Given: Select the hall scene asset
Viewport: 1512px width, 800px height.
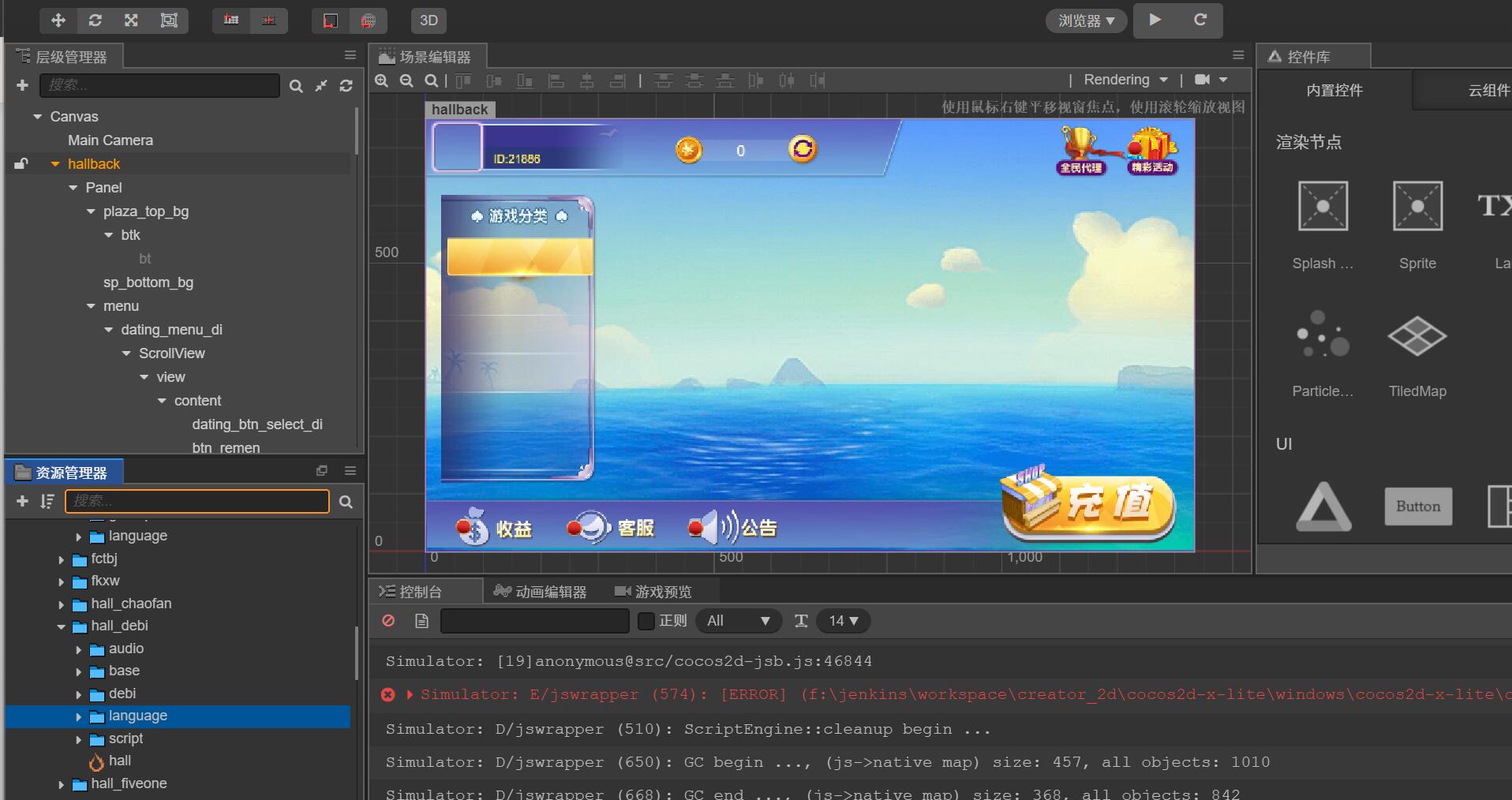Looking at the screenshot, I should [x=120, y=761].
